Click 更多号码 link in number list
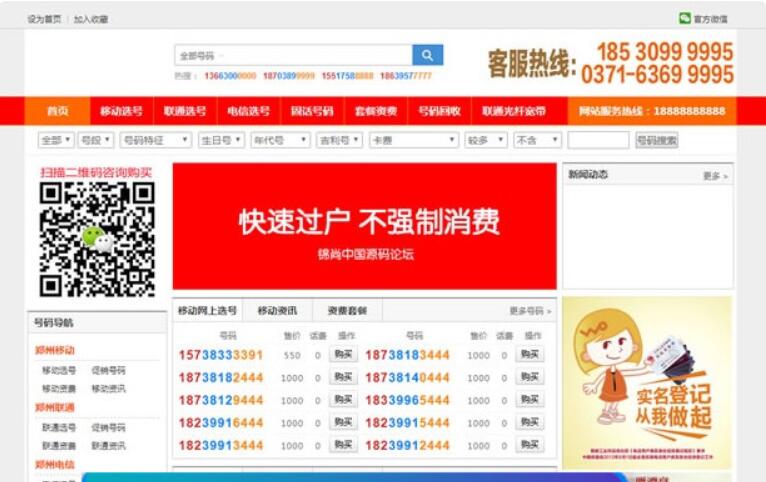 530,311
